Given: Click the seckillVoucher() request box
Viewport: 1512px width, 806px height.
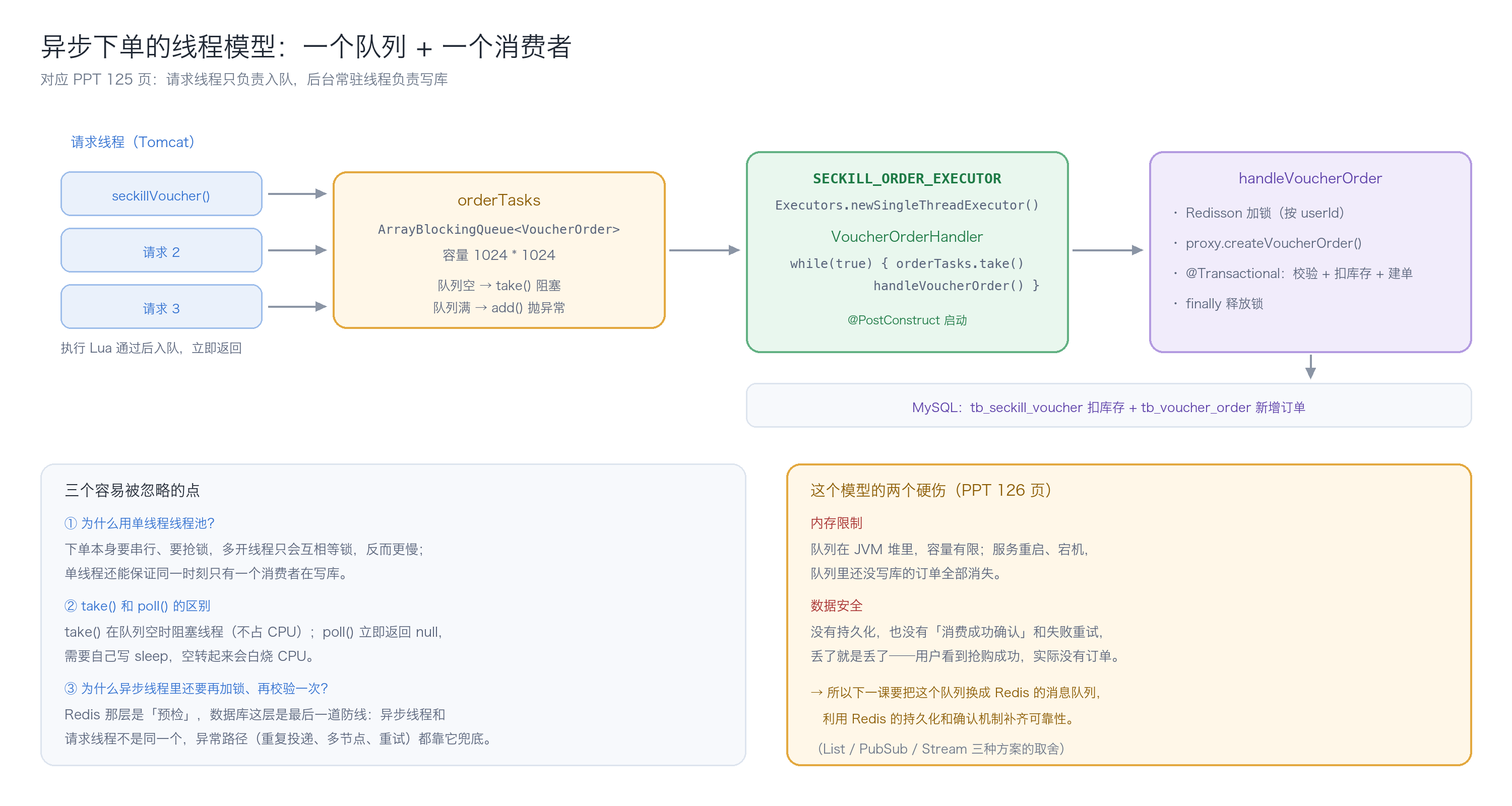Looking at the screenshot, I should [x=161, y=194].
